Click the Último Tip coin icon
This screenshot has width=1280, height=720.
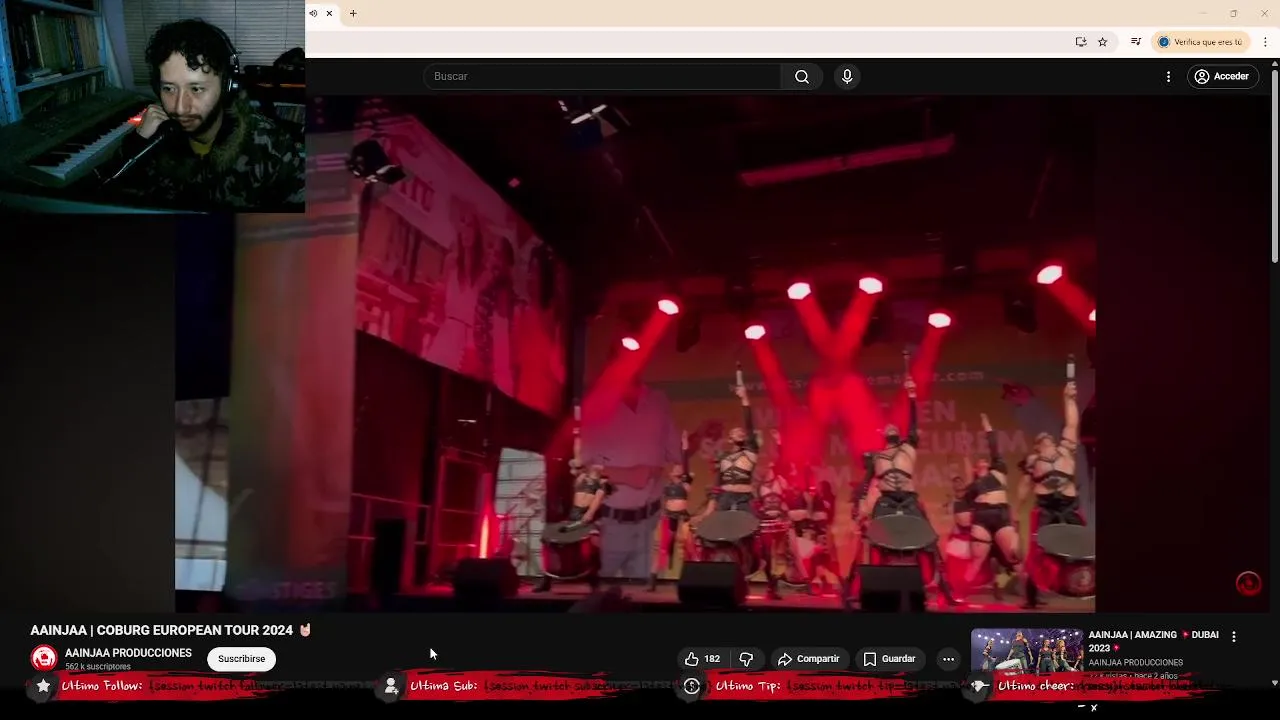[x=691, y=686]
